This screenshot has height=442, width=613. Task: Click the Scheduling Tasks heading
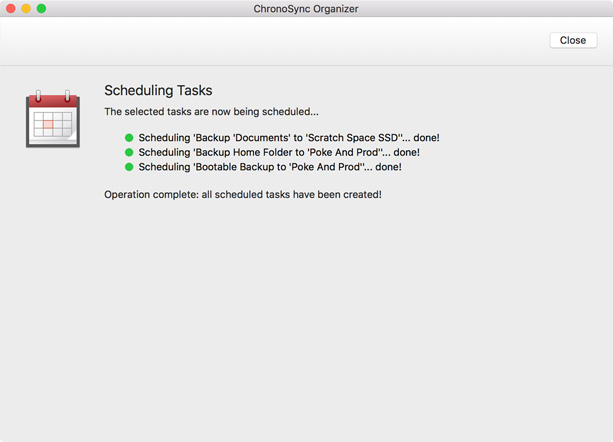coord(158,90)
